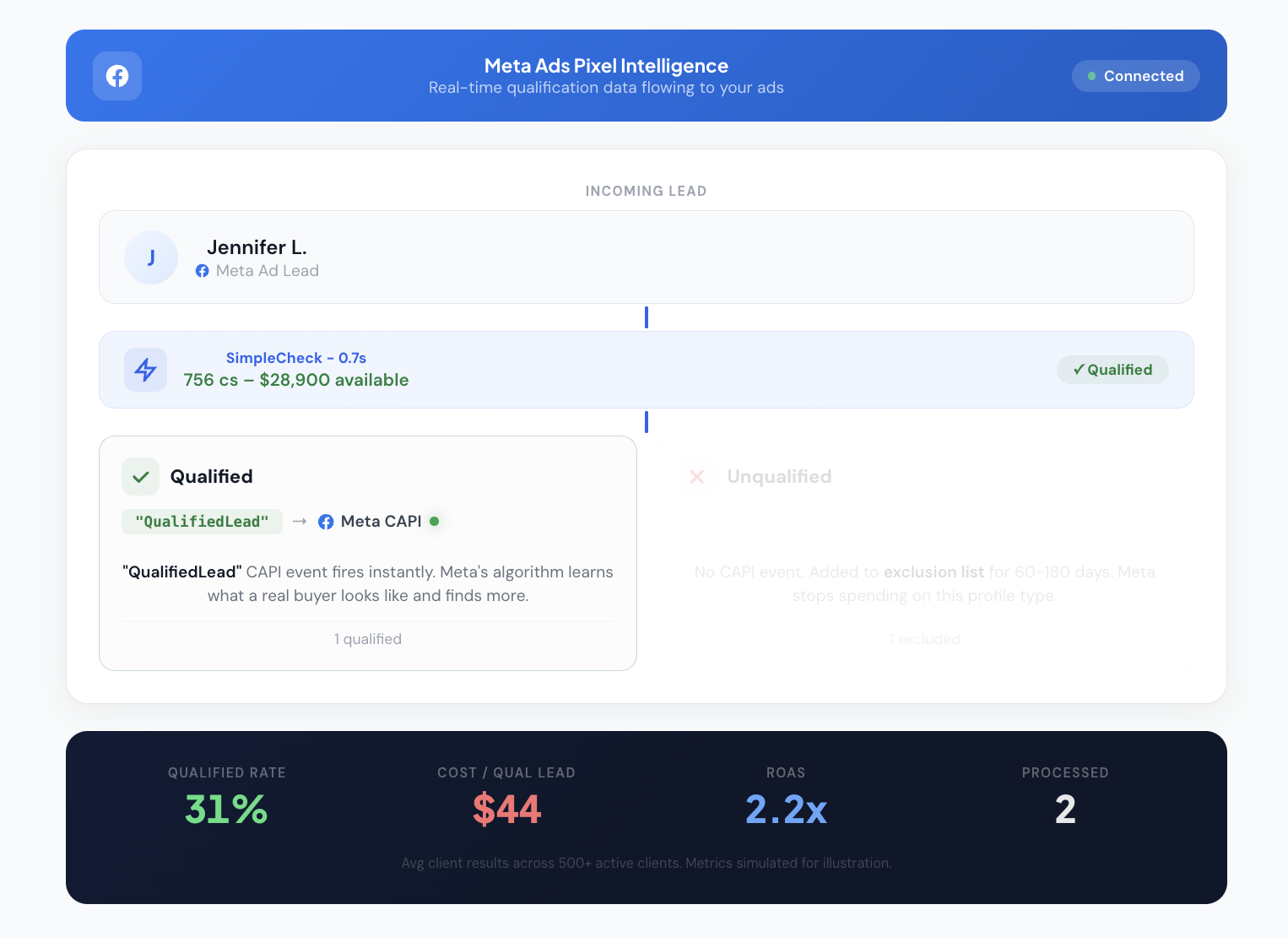Viewport: 1288px width, 937px height.
Task: Click the Connected status badge
Action: [1136, 76]
